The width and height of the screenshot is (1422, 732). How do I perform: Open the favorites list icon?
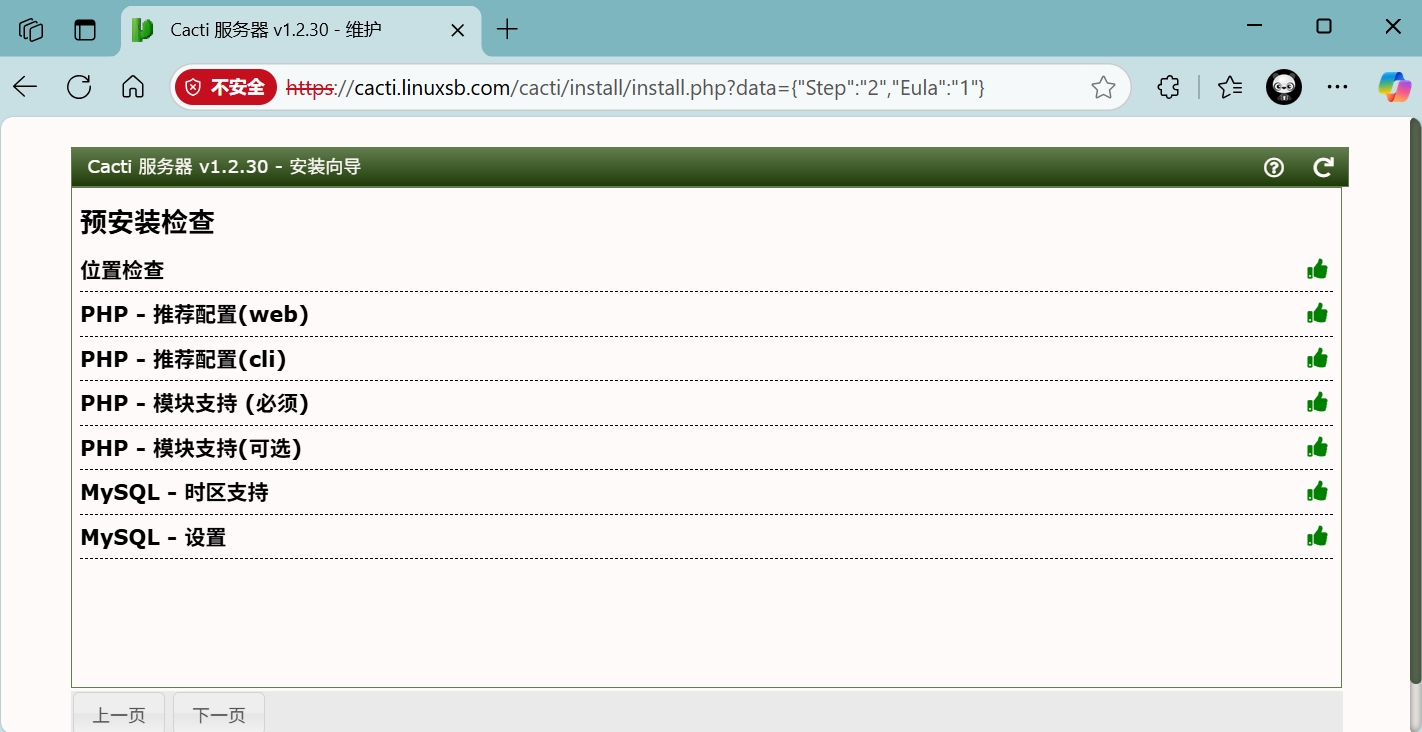(x=1230, y=87)
